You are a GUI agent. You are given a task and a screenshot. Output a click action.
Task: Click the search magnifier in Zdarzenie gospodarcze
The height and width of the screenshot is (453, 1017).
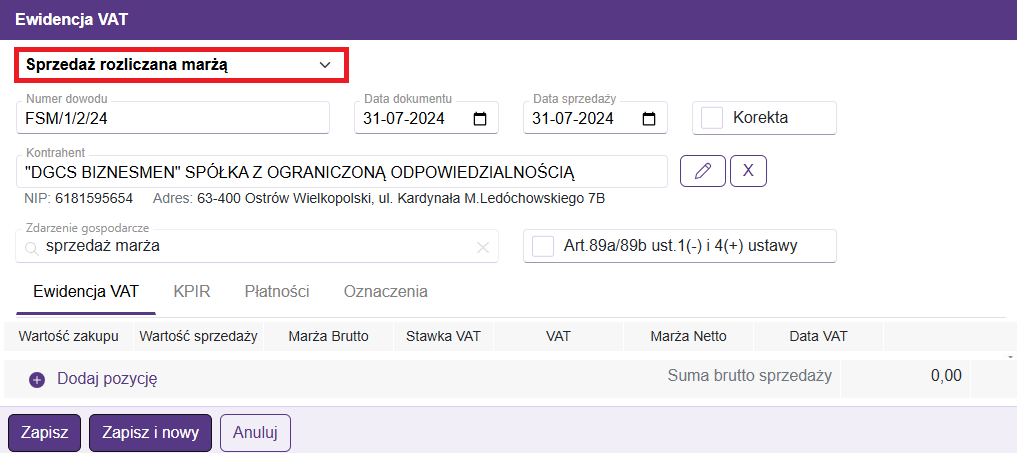point(30,248)
